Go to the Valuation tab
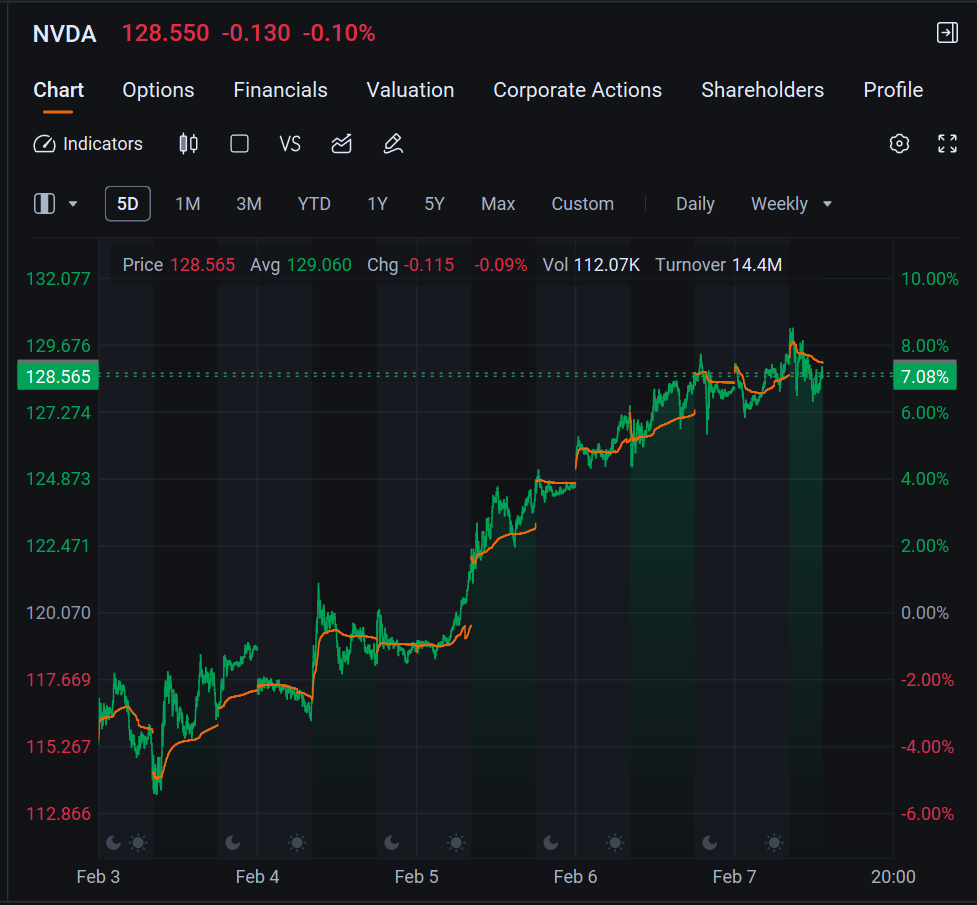Screen dimensions: 977x905 coord(410,90)
